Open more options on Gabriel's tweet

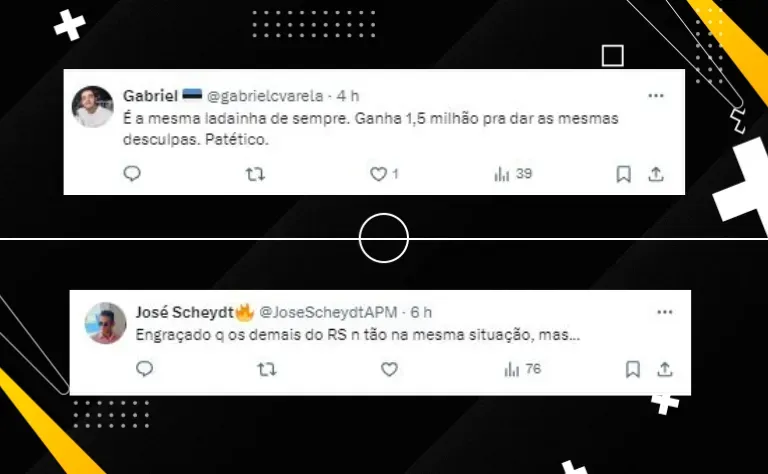coord(656,96)
